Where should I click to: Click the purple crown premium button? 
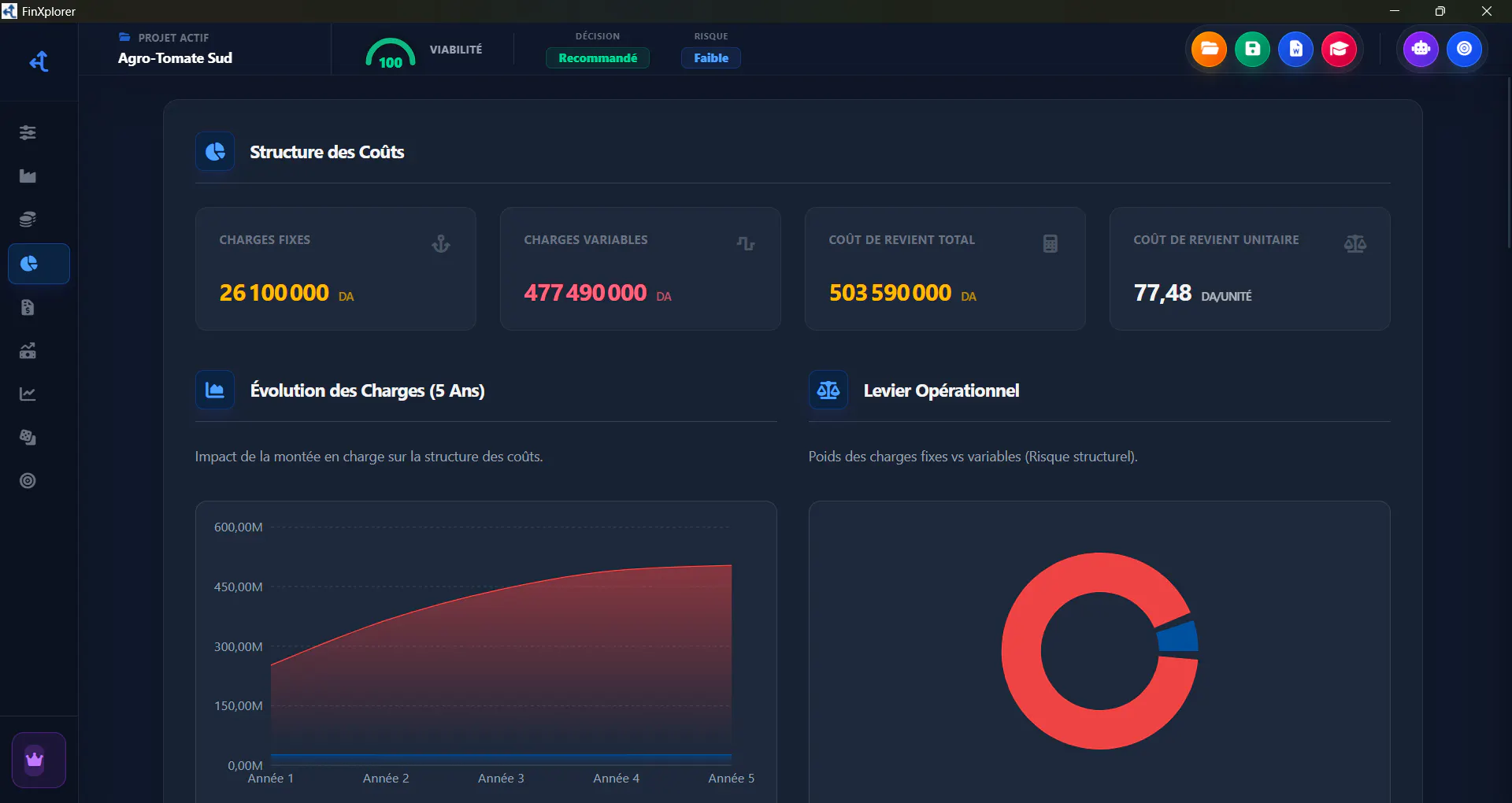coord(39,760)
